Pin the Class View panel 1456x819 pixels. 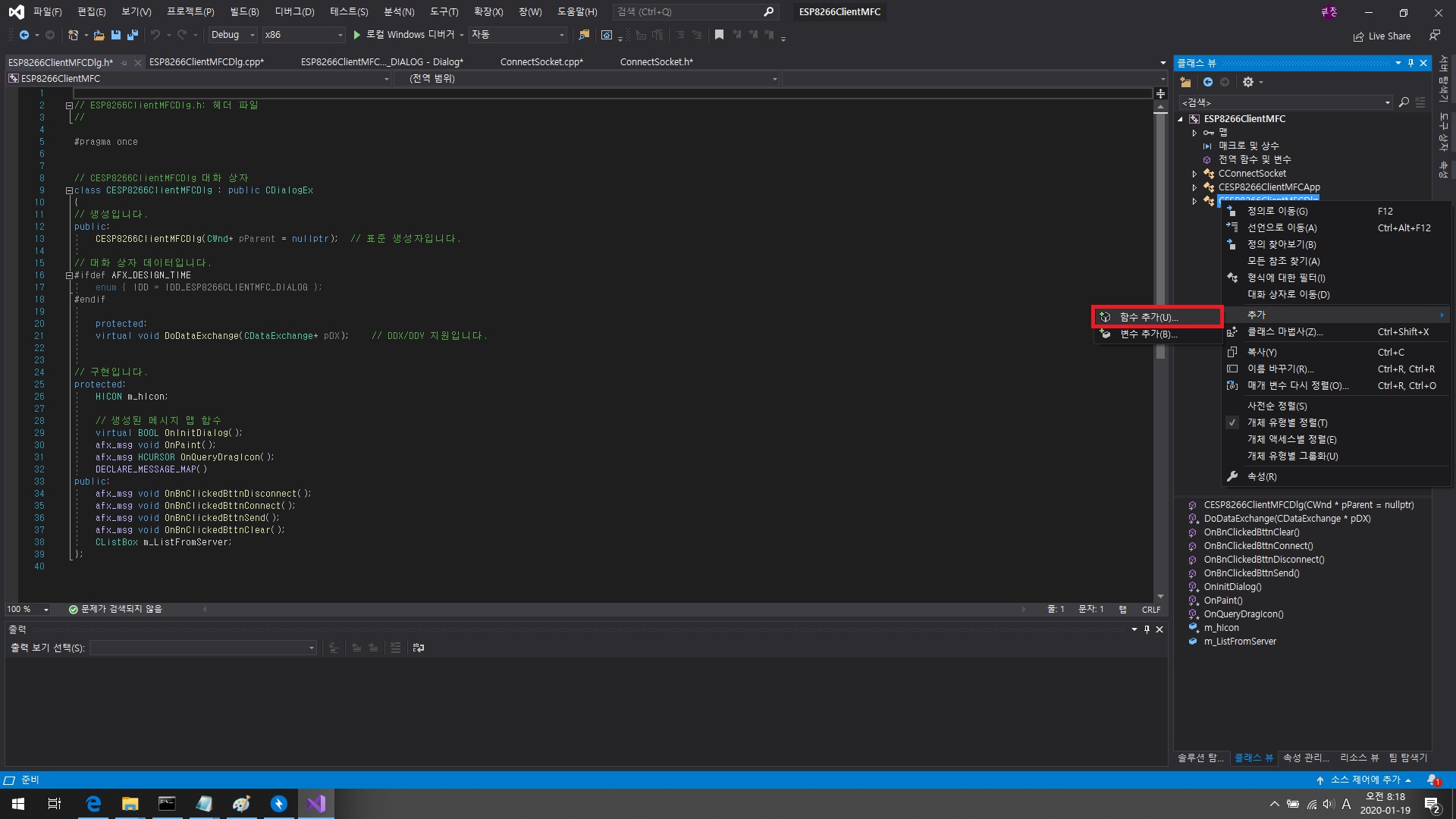coord(1410,63)
